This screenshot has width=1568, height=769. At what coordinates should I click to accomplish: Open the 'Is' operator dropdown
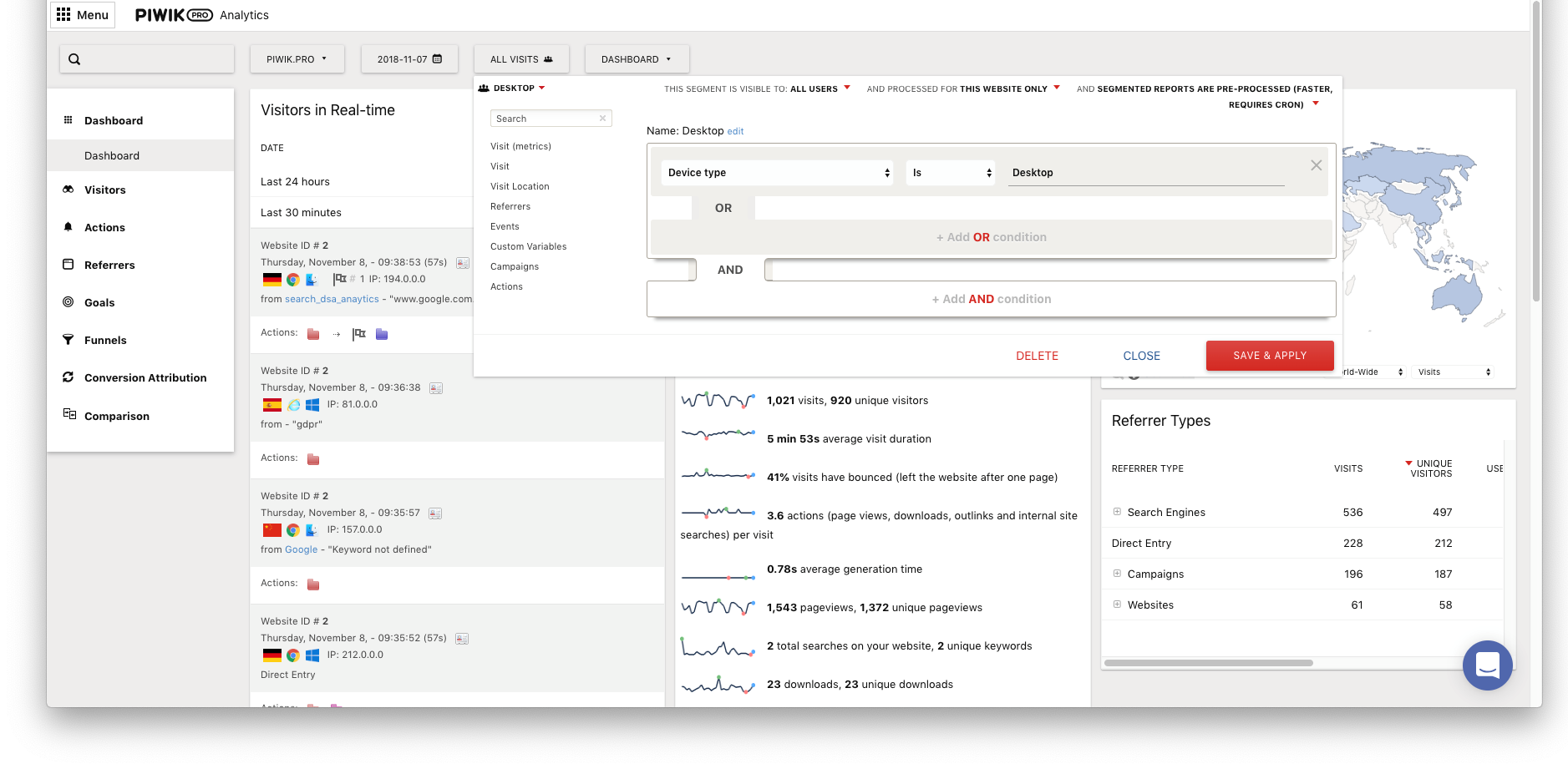[951, 173]
